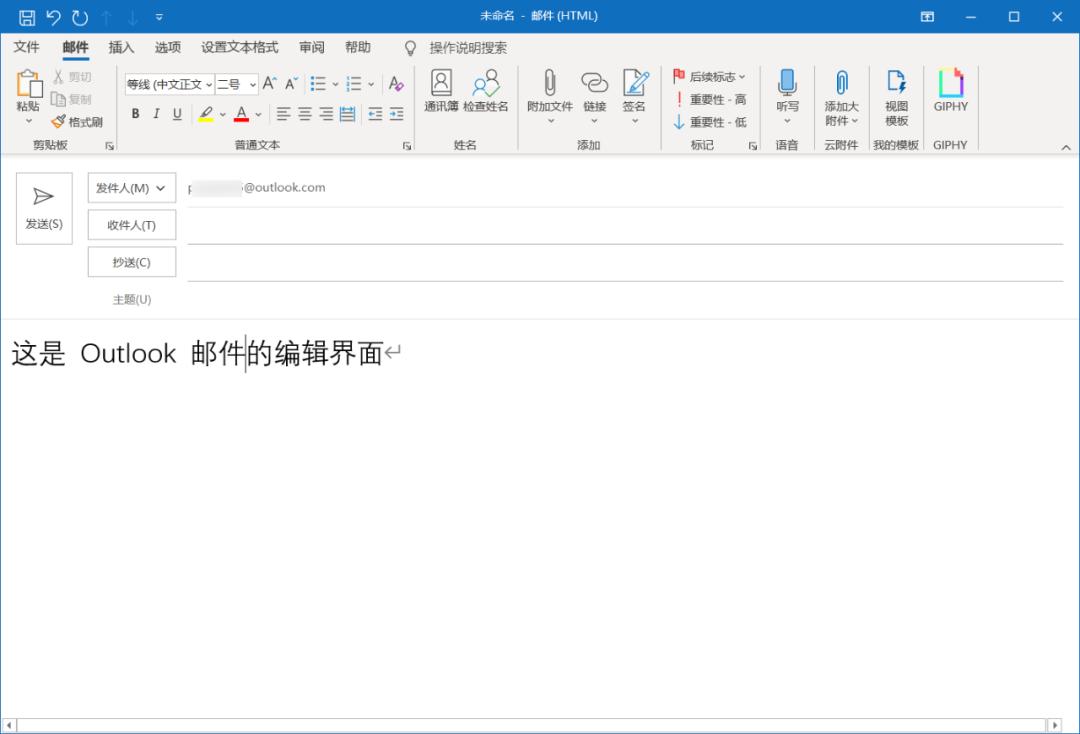Switch to the 插入 ribbon tab

point(120,47)
